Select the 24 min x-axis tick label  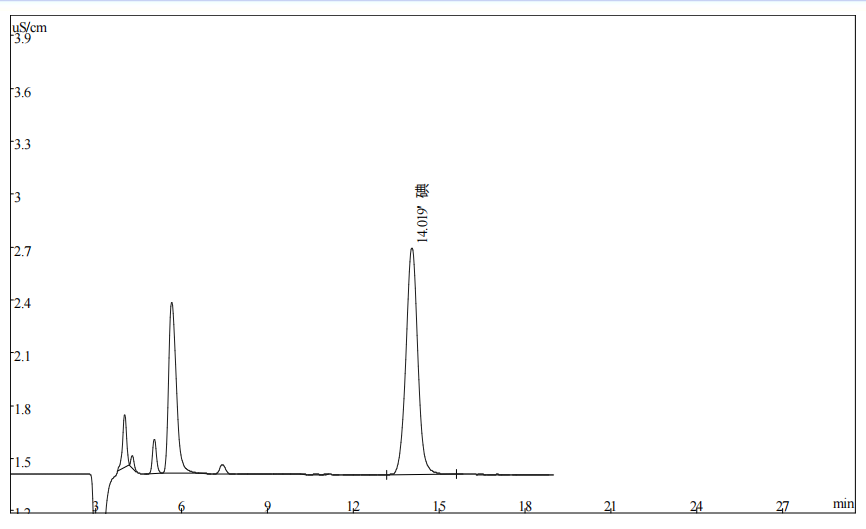(696, 507)
